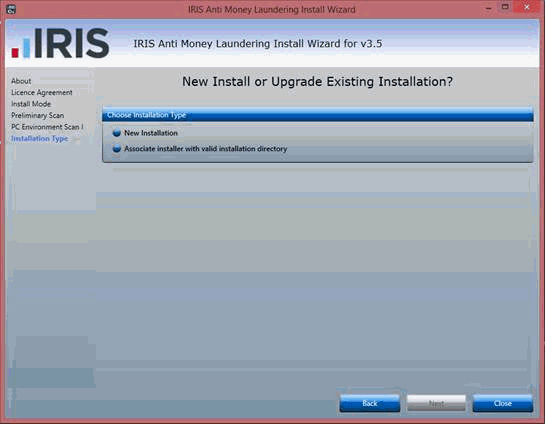
Task: Select Install Mode in the sidebar
Action: click(x=31, y=104)
